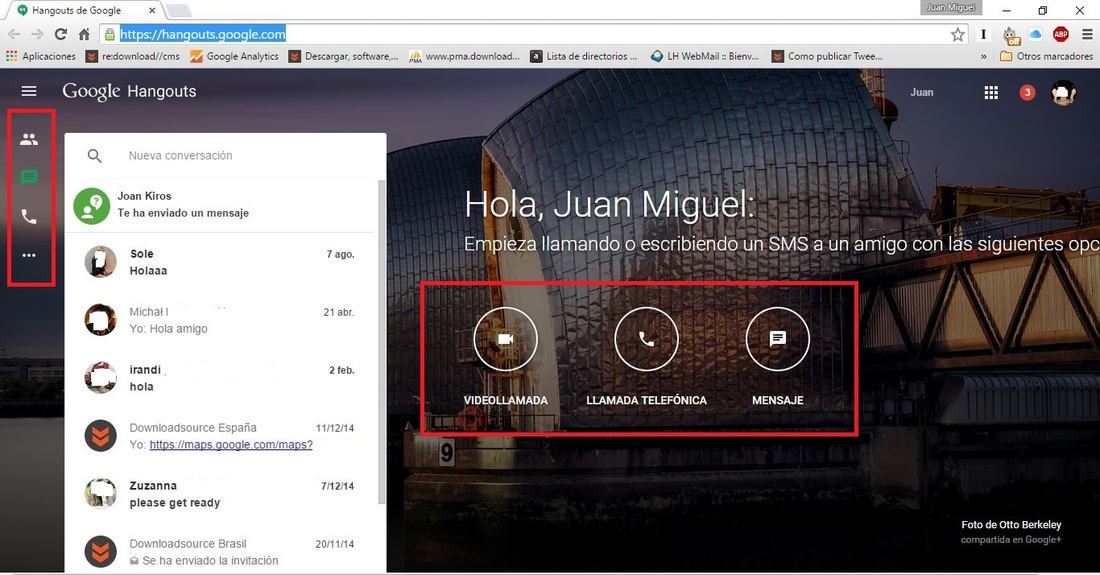This screenshot has height=575, width=1100.
Task: Open the conversation with irandi
Action: [220, 378]
